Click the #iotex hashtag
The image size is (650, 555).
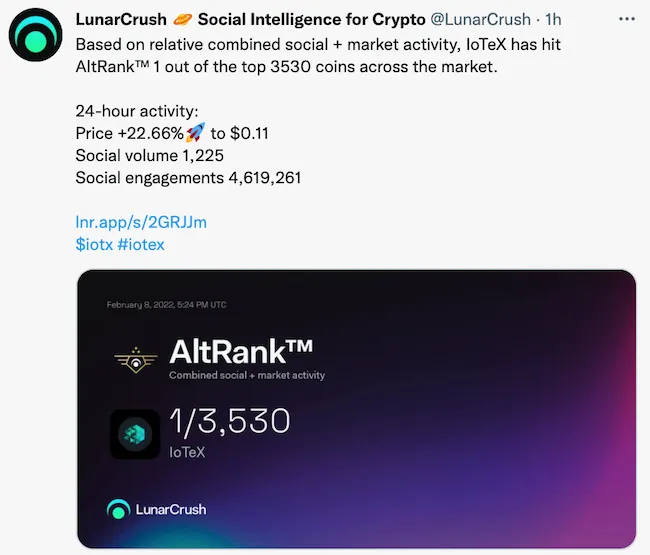(x=141, y=245)
